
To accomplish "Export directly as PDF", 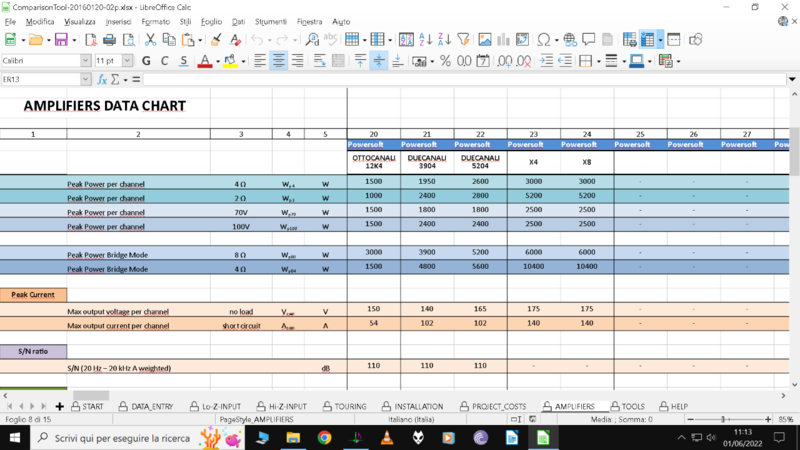I will (x=91, y=40).
